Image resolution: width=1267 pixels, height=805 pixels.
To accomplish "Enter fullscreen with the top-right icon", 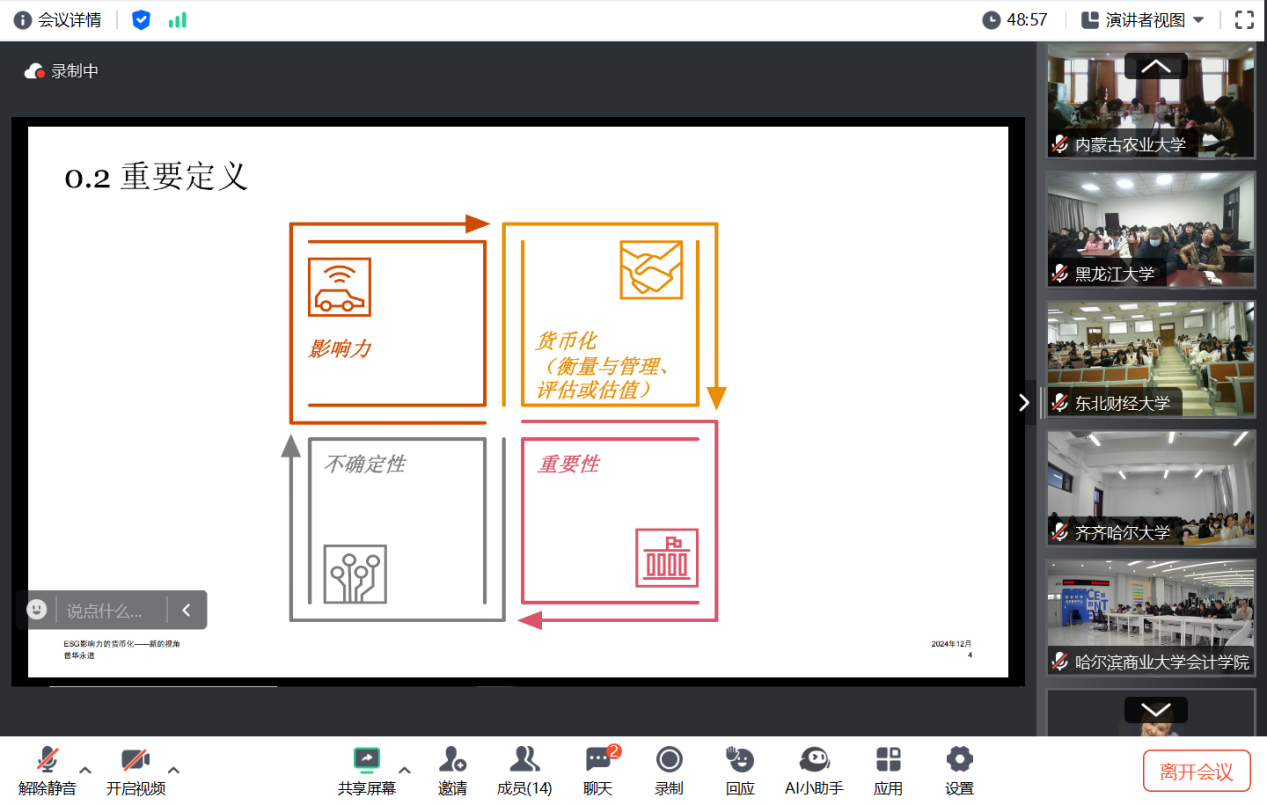I will [1244, 20].
